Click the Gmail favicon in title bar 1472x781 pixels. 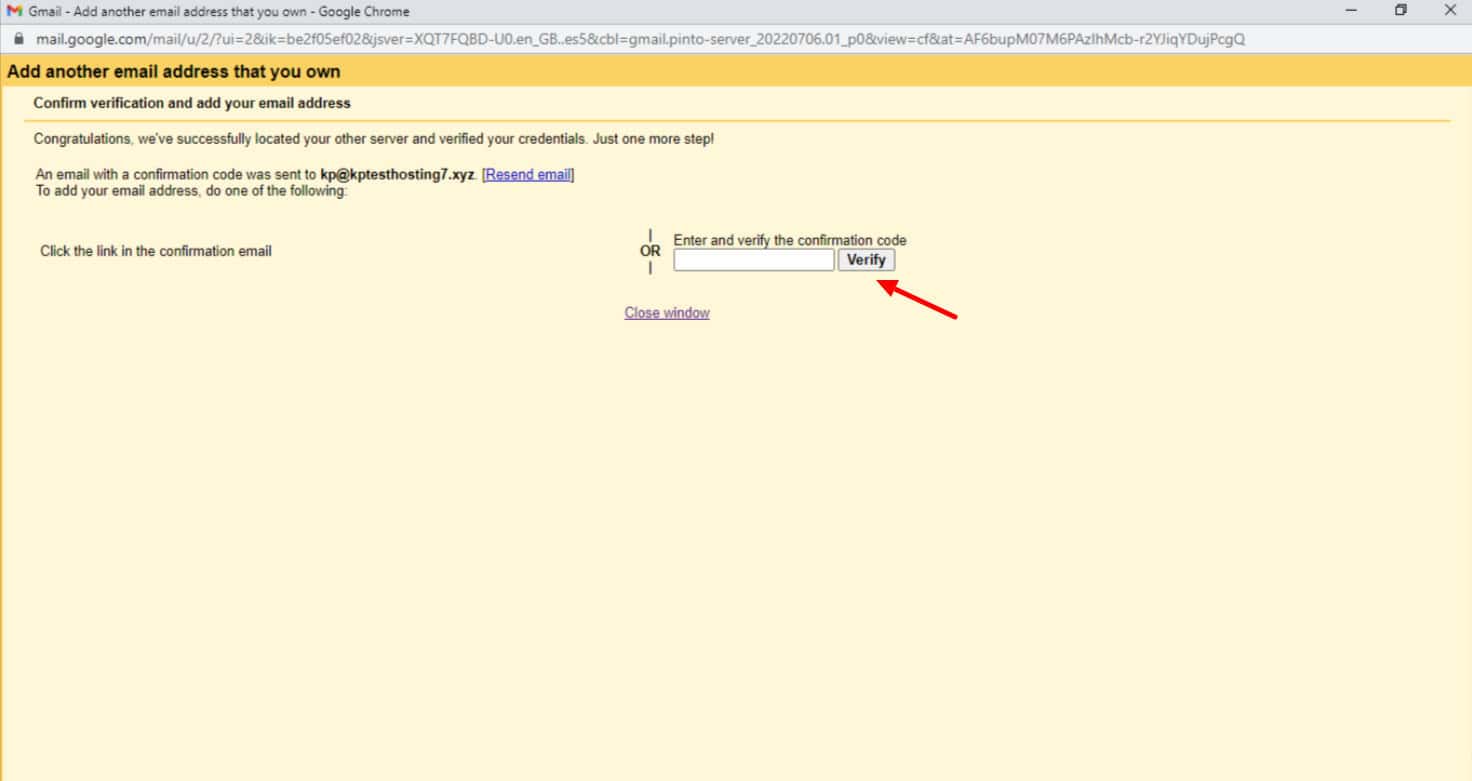pyautogui.click(x=14, y=11)
